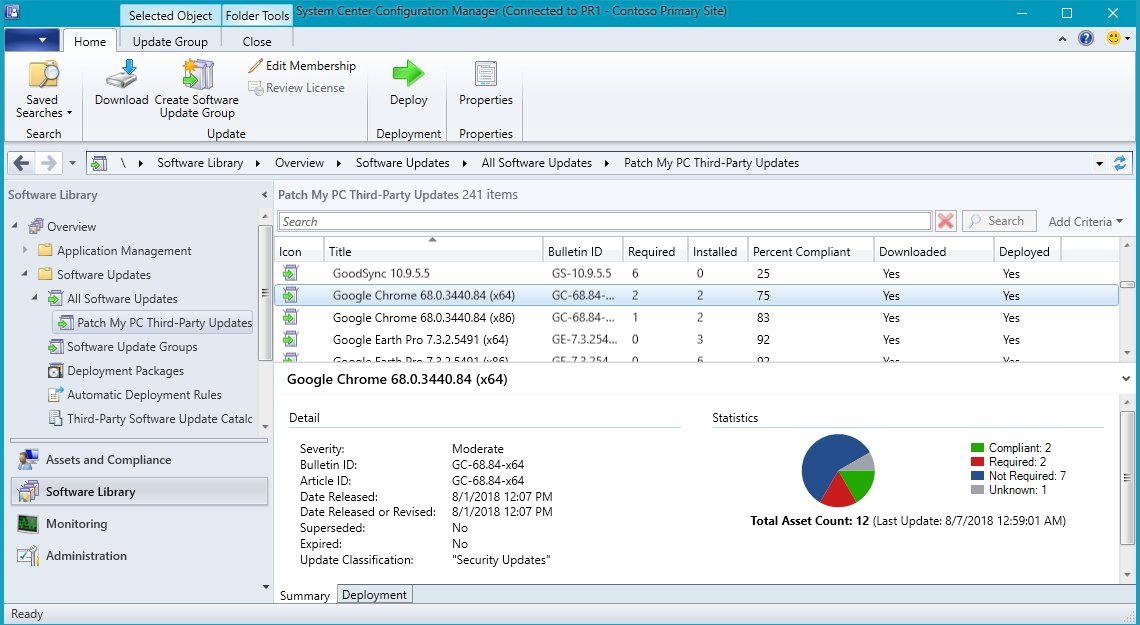Open Application Management folder
Image resolution: width=1140 pixels, height=625 pixels.
pos(124,251)
